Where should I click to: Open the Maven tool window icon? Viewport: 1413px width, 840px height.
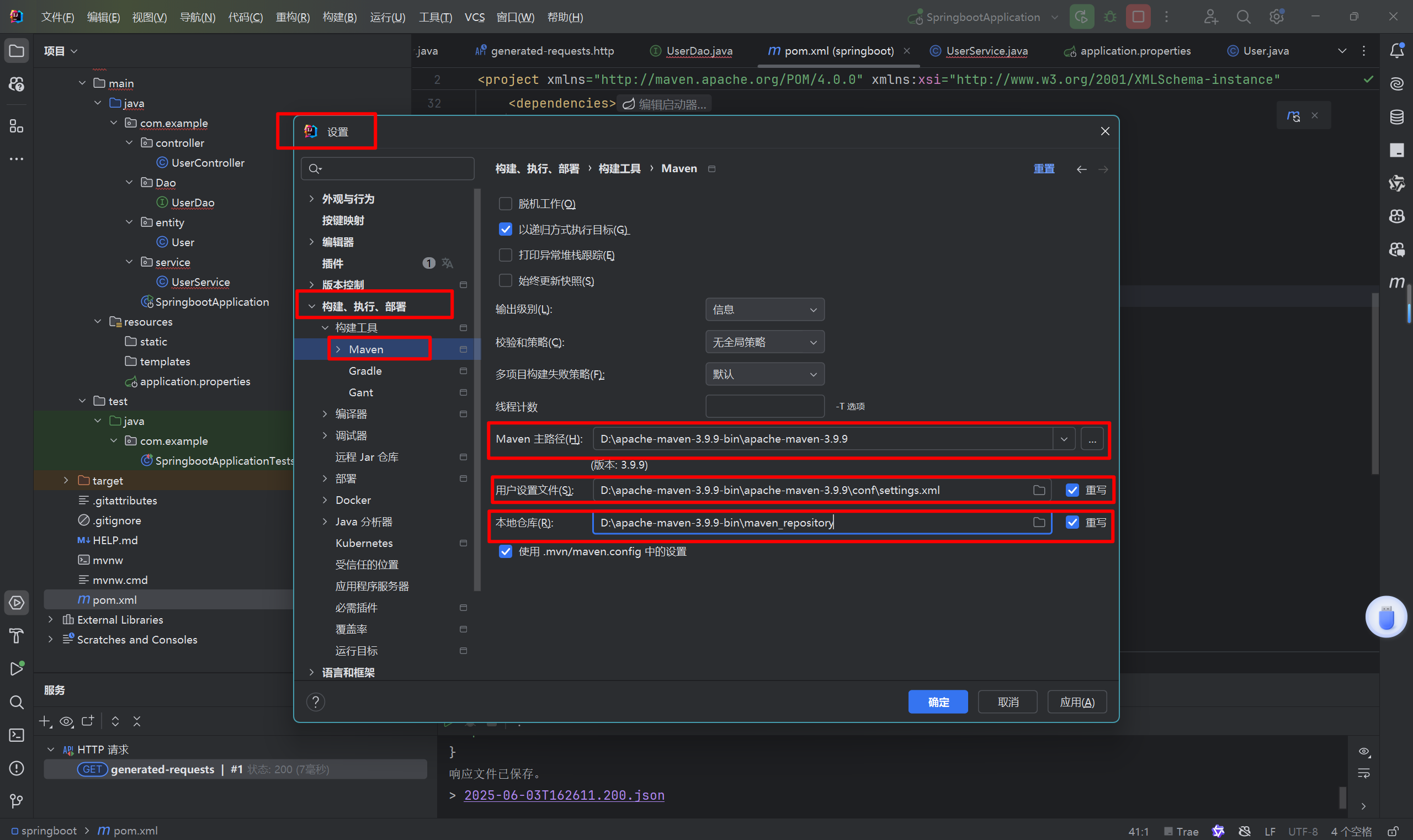click(1396, 281)
